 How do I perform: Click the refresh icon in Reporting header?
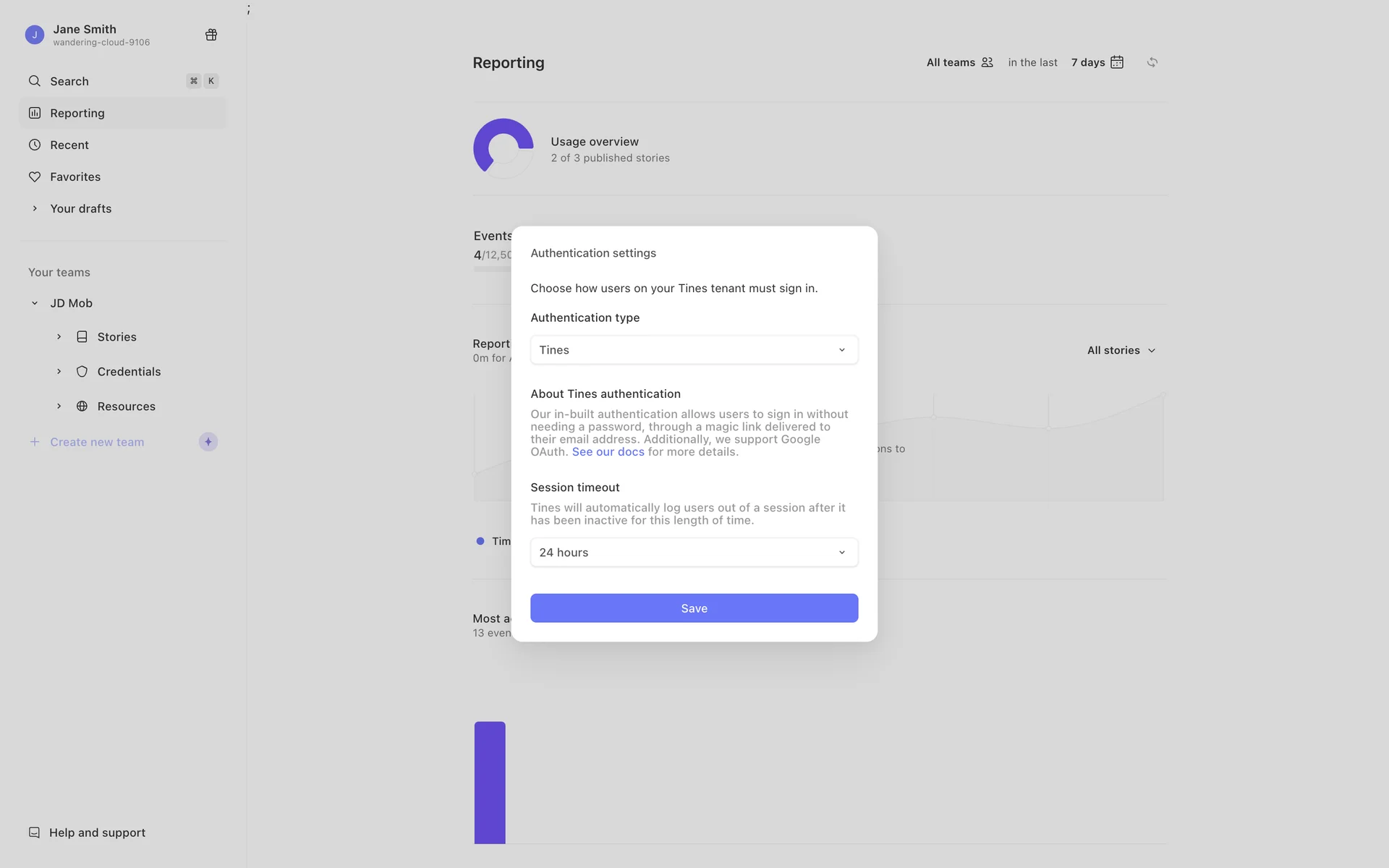[x=1152, y=62]
